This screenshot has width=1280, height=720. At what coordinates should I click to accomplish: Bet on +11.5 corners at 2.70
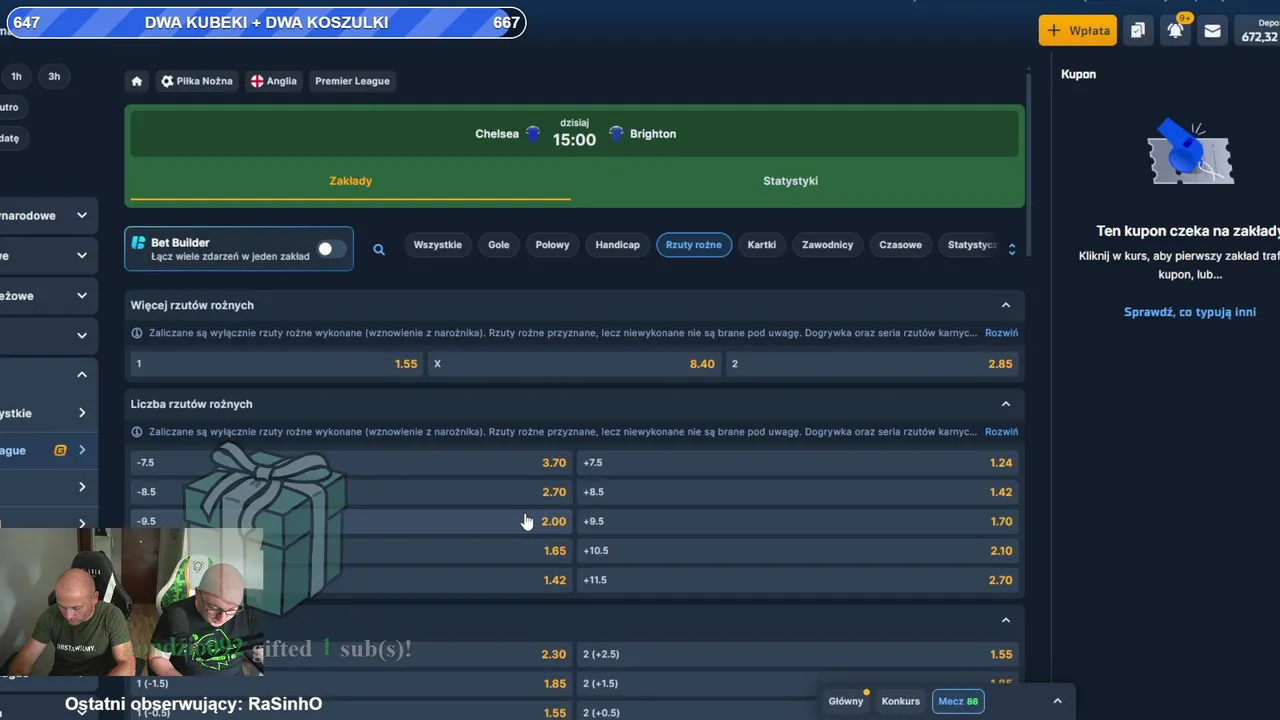(x=799, y=580)
